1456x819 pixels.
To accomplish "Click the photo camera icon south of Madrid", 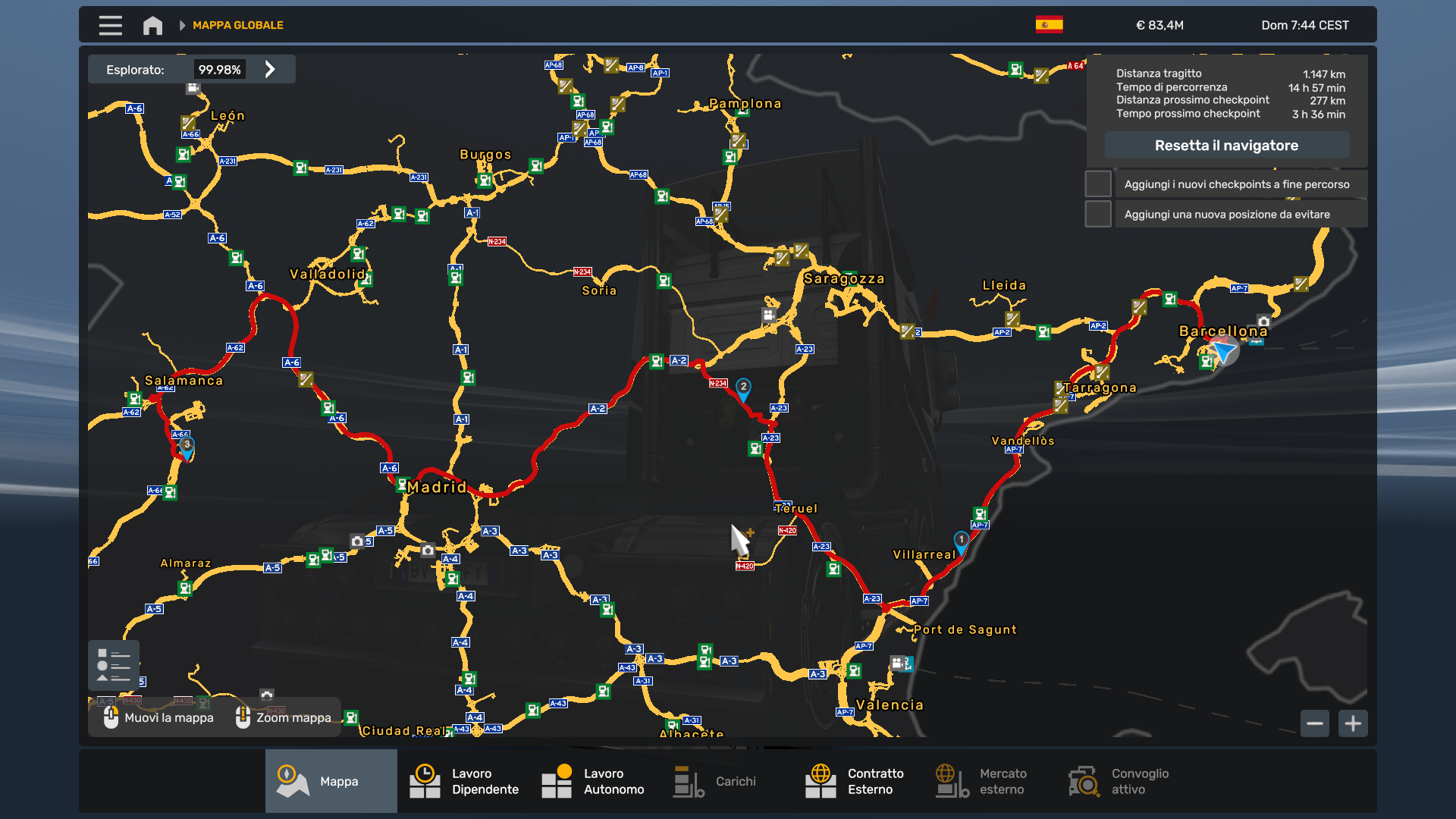I will pos(428,551).
